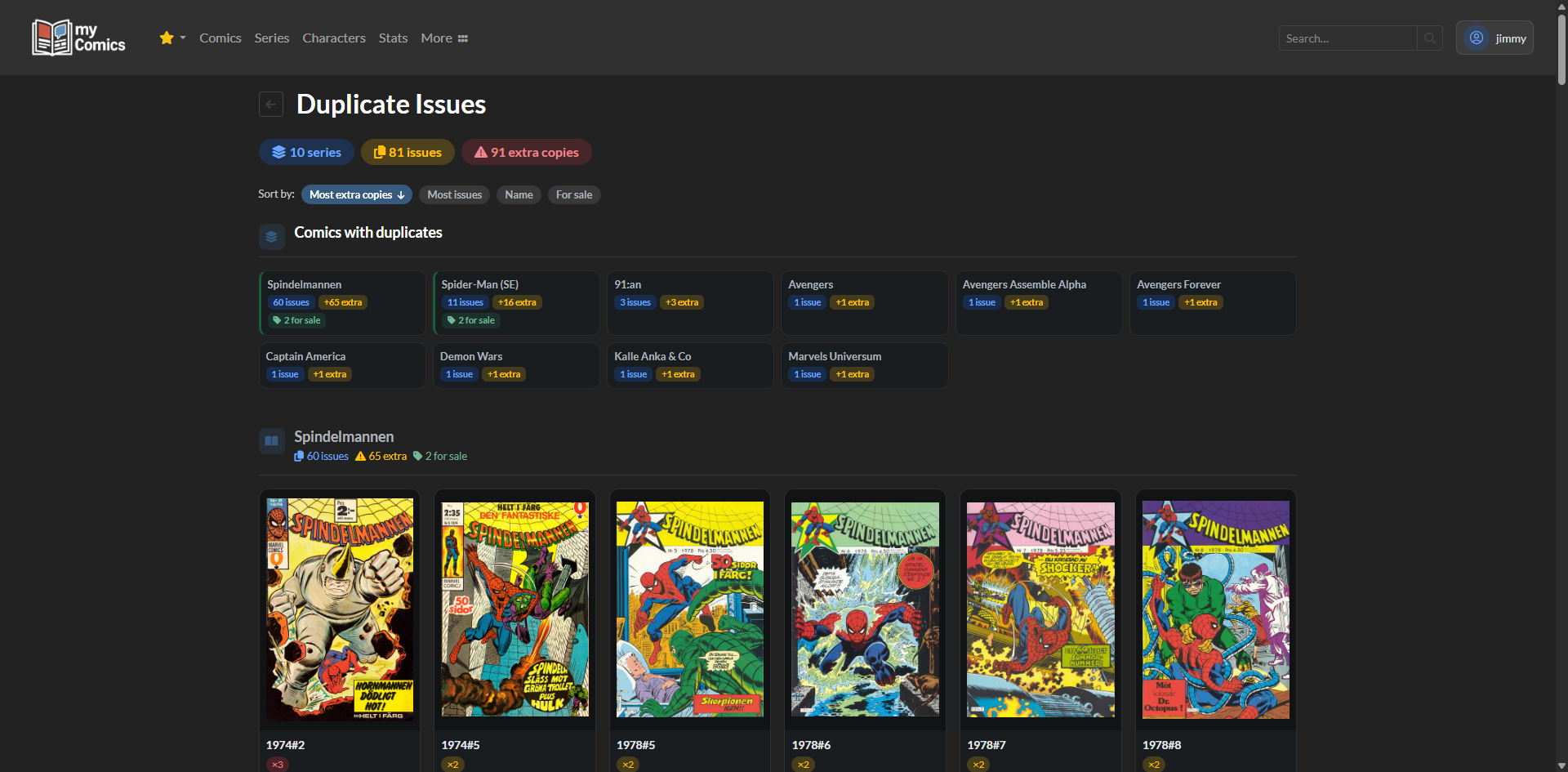This screenshot has height=772, width=1568.
Task: Open the Kalle Anka & Co card
Action: 690,365
